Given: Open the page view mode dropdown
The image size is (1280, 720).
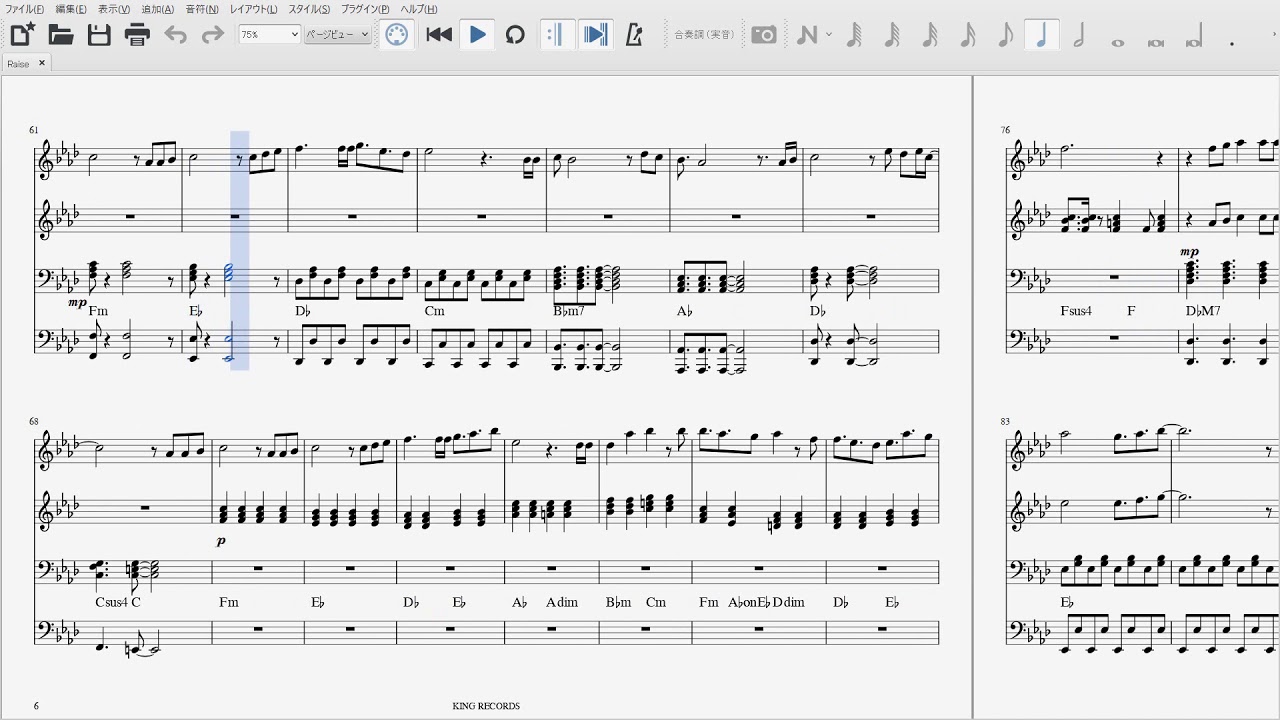Looking at the screenshot, I should pos(337,35).
